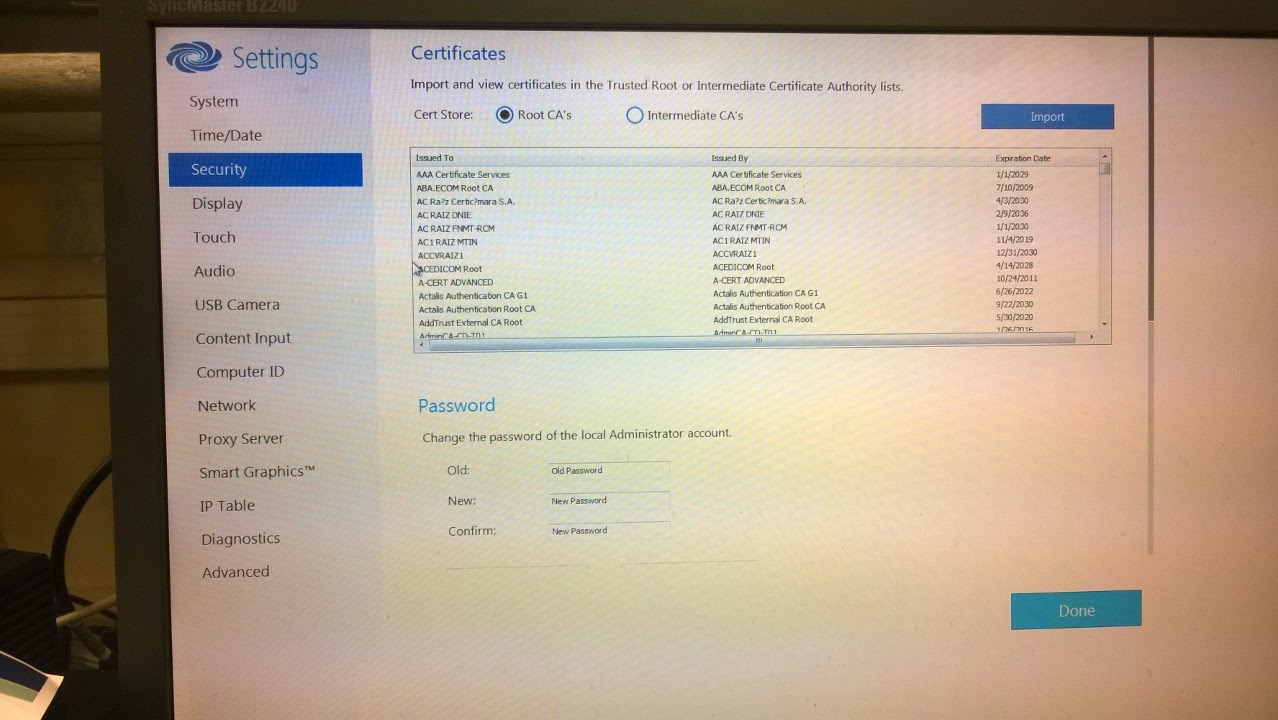Open Advanced settings
The width and height of the screenshot is (1278, 720).
(x=235, y=572)
